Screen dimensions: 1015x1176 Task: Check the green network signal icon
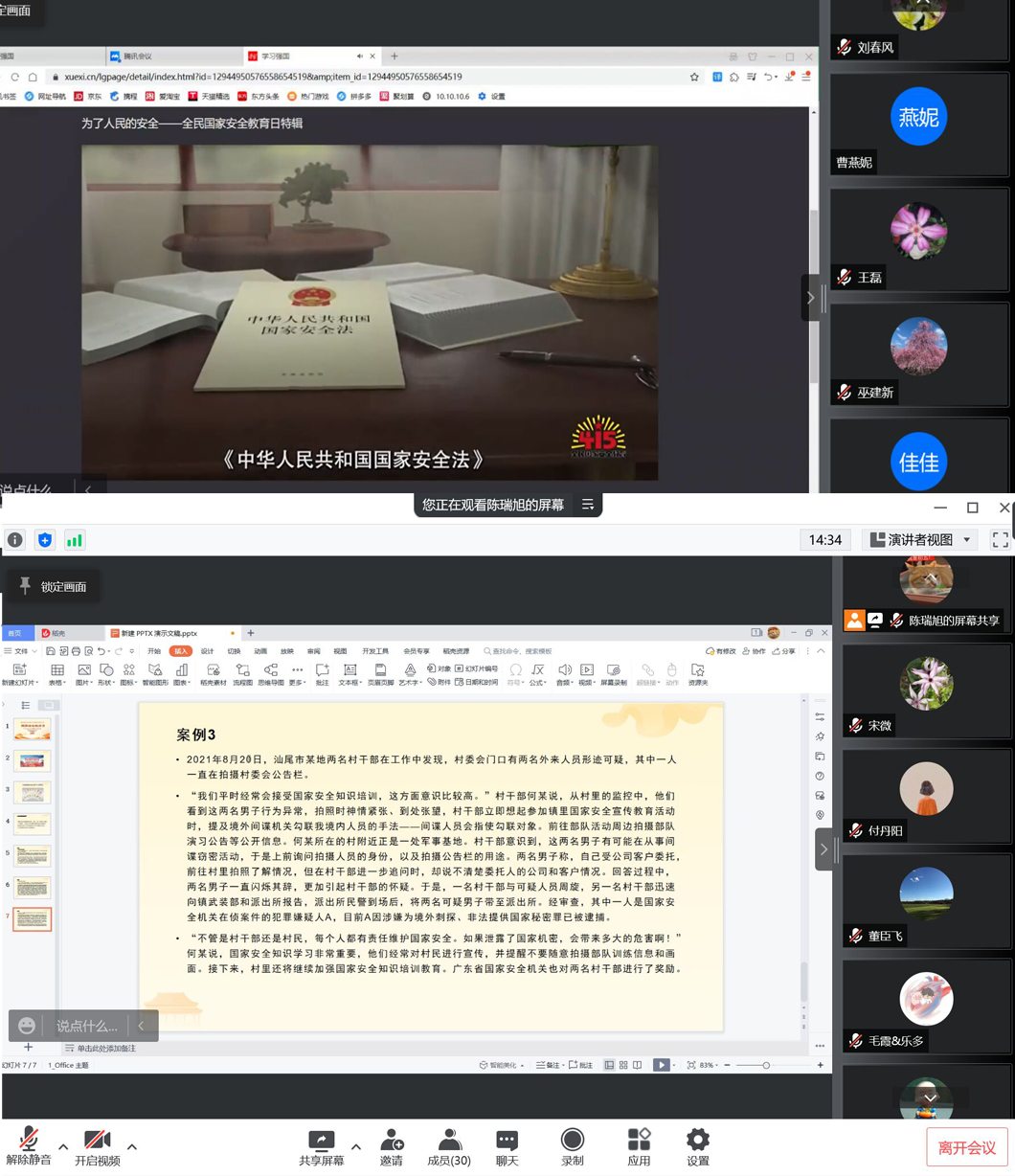pyautogui.click(x=75, y=540)
